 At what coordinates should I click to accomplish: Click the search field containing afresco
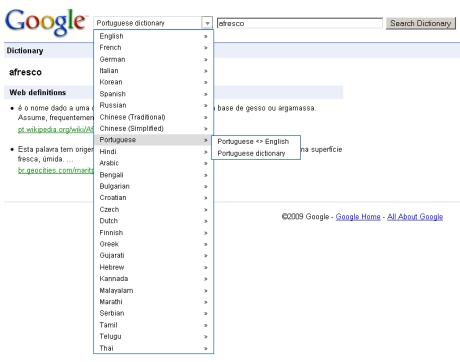coord(300,23)
